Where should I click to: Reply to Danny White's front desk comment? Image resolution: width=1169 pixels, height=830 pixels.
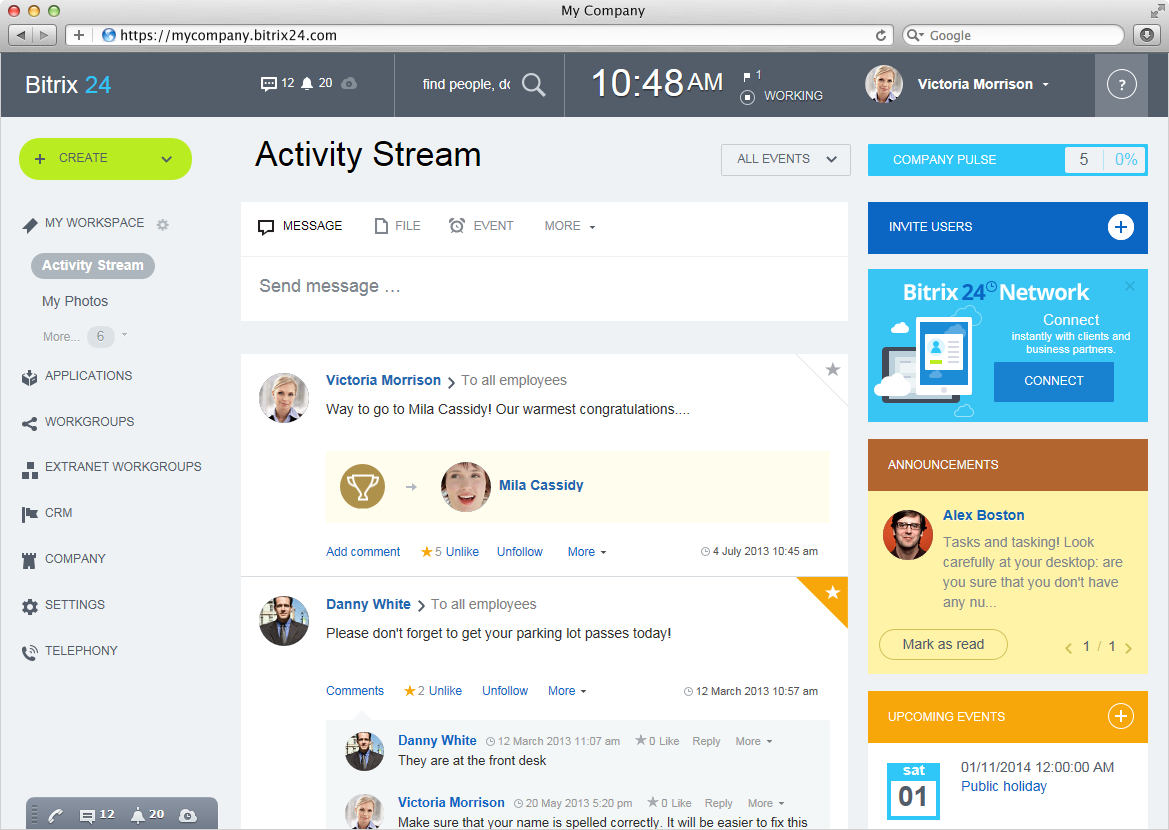706,741
